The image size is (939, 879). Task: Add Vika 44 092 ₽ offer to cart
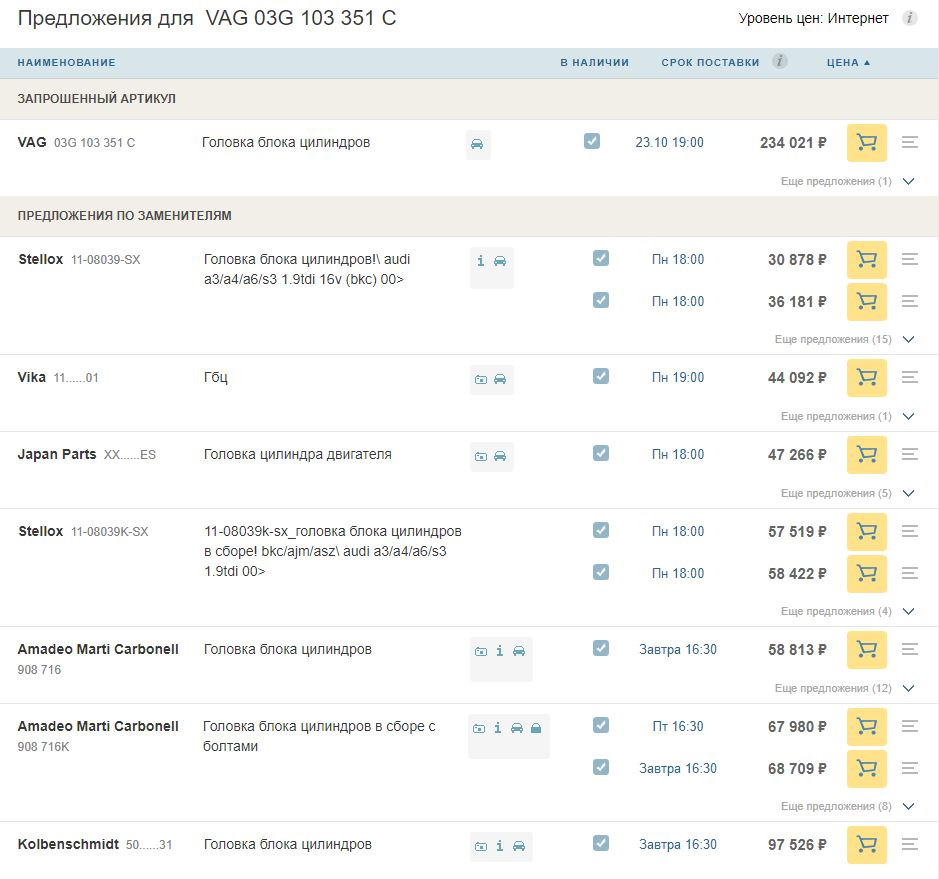click(867, 377)
